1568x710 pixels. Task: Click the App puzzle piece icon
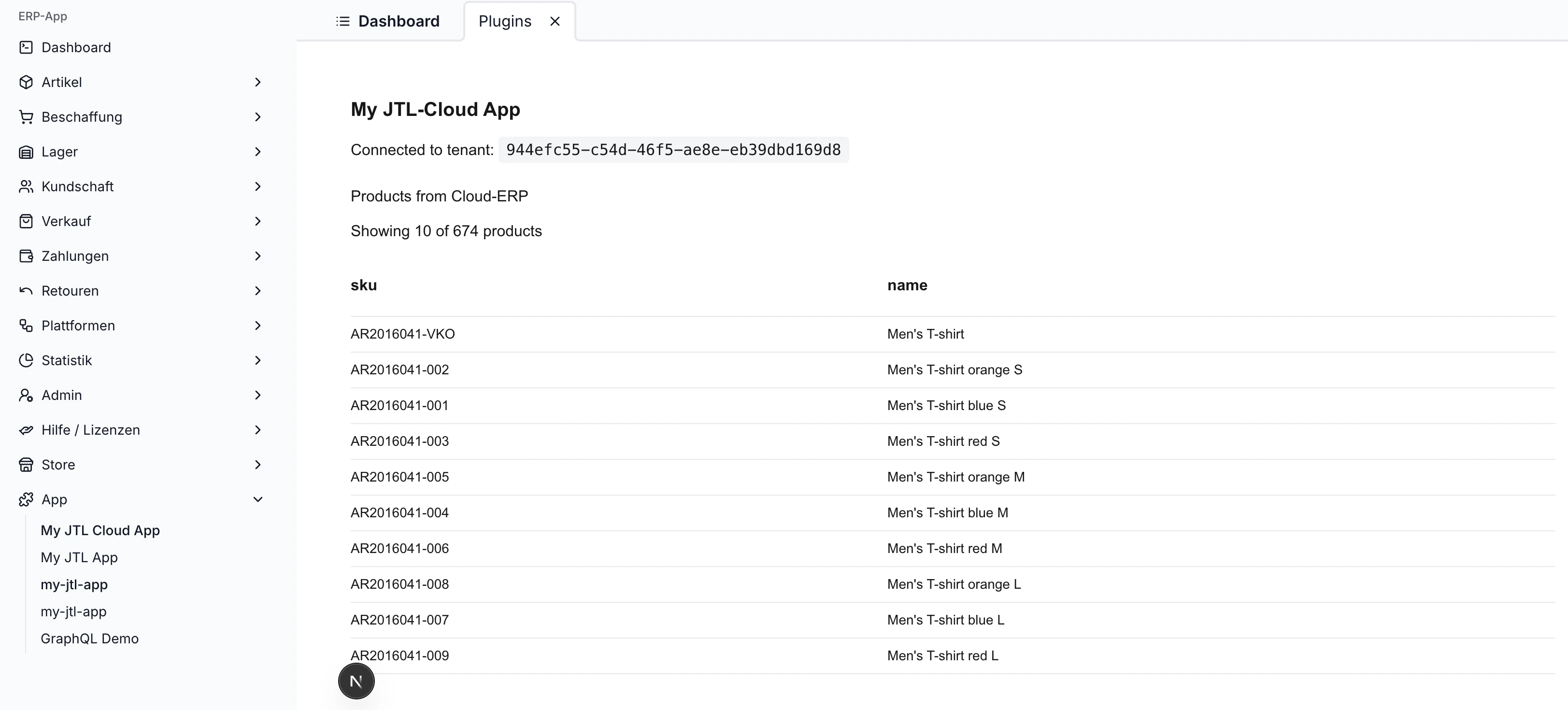[x=26, y=499]
